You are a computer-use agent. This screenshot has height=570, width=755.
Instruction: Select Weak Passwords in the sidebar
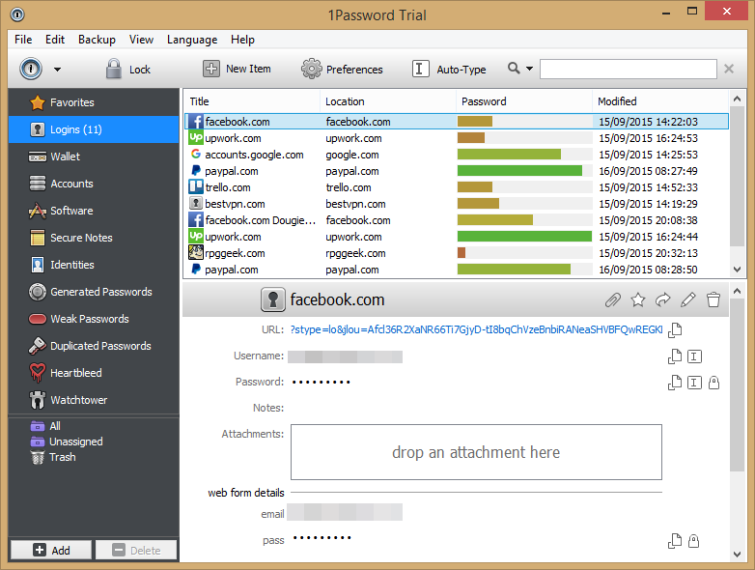93,319
